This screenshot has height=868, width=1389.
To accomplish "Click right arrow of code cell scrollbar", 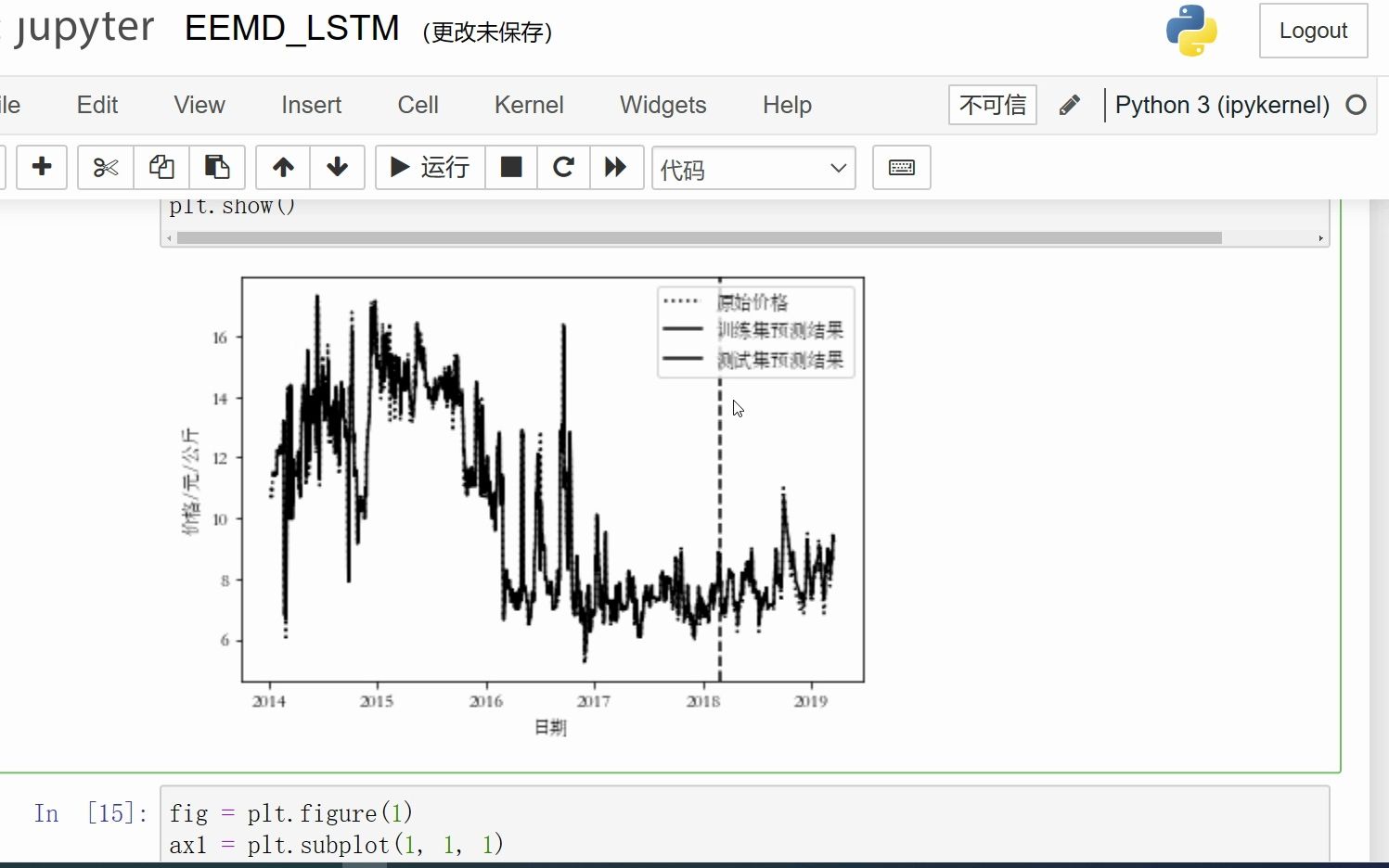I will pos(1320,238).
